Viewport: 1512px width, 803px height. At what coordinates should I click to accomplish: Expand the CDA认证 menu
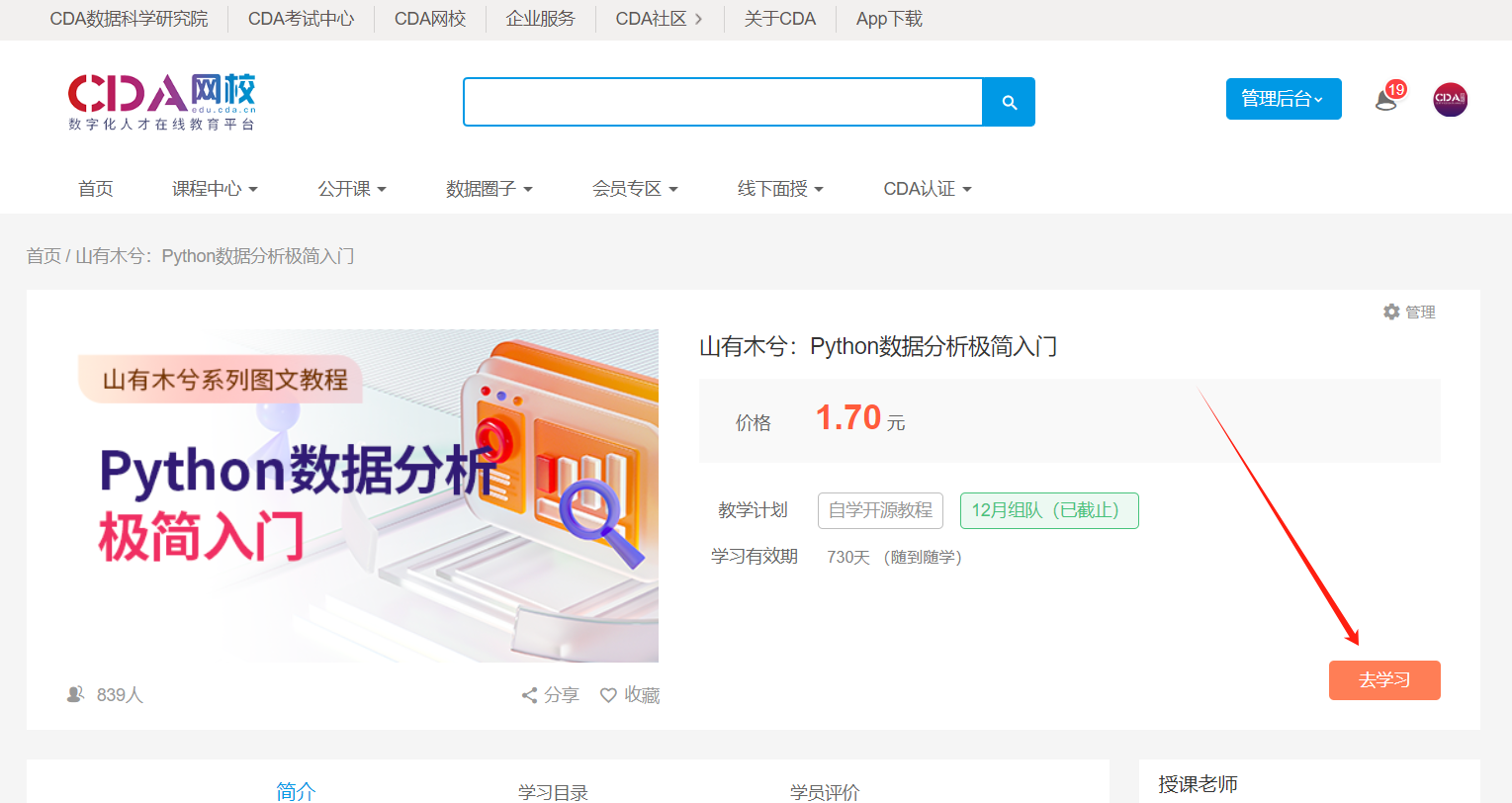click(928, 189)
